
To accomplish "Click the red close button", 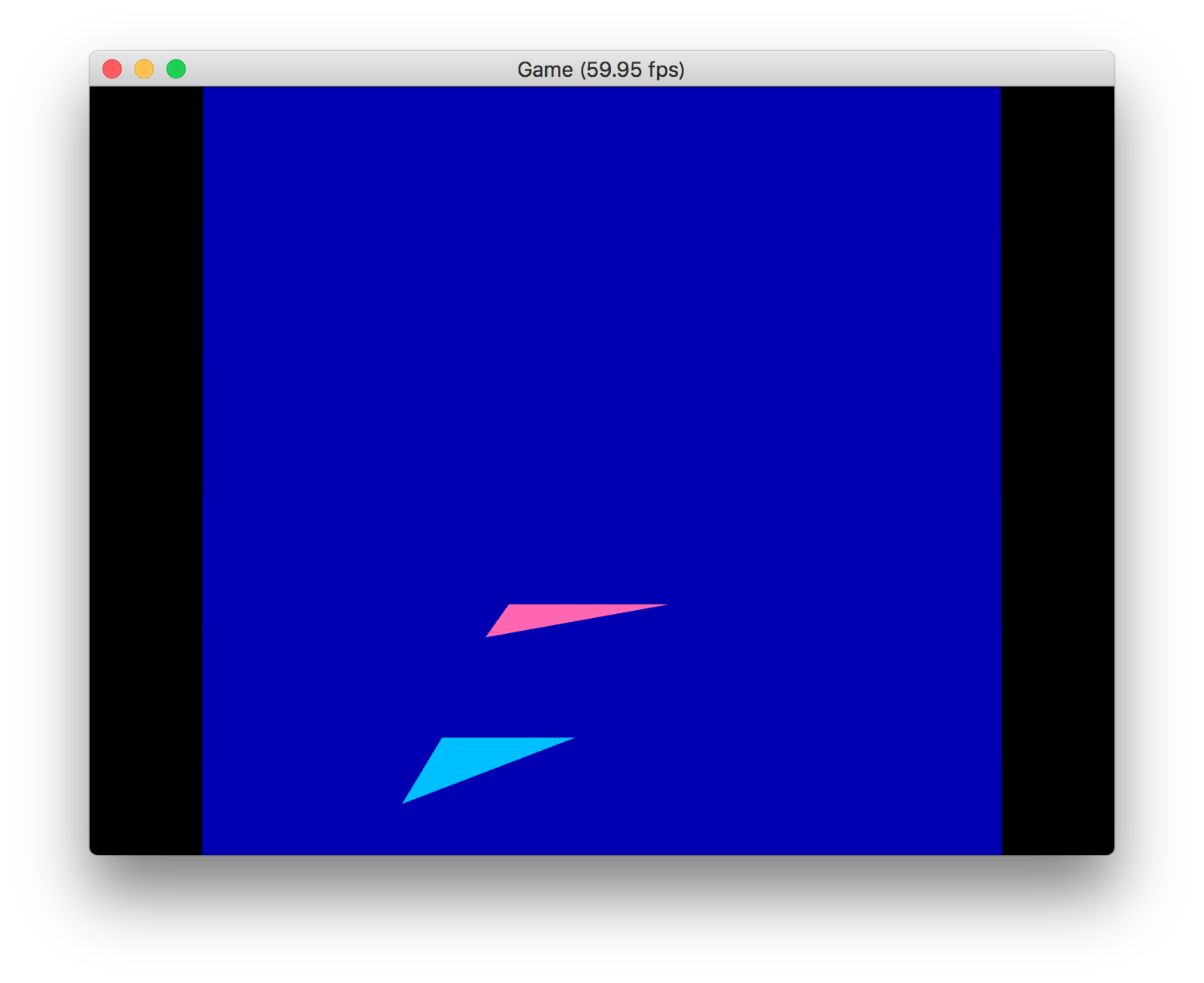I will pyautogui.click(x=112, y=69).
